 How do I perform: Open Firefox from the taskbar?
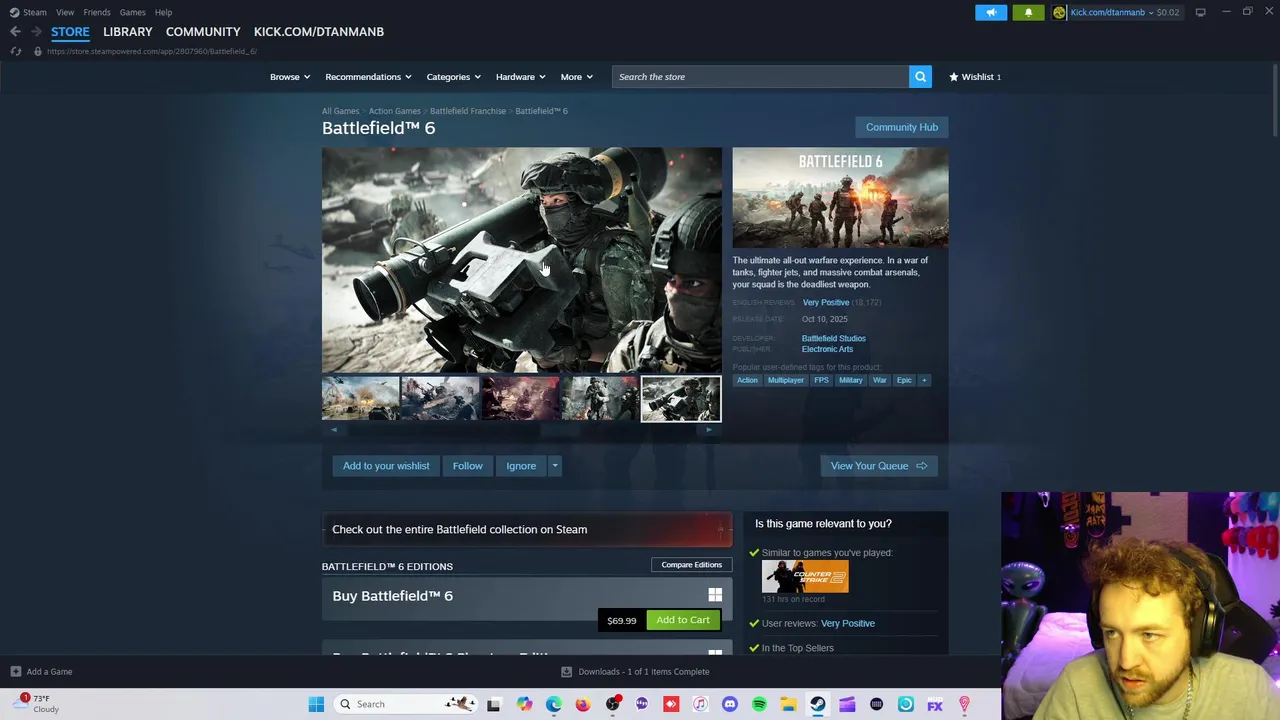[582, 704]
